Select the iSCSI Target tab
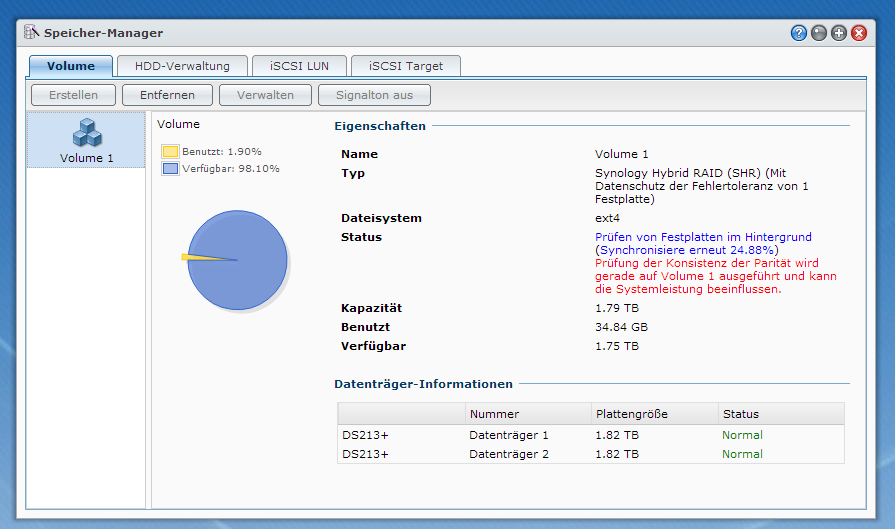The image size is (895, 529). [406, 66]
